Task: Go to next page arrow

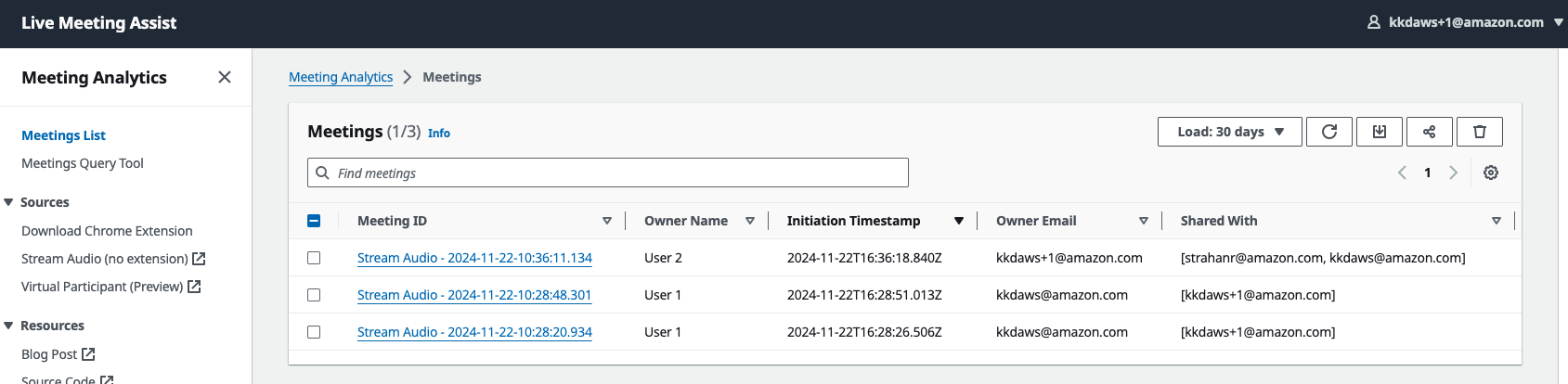Action: coord(1453,173)
